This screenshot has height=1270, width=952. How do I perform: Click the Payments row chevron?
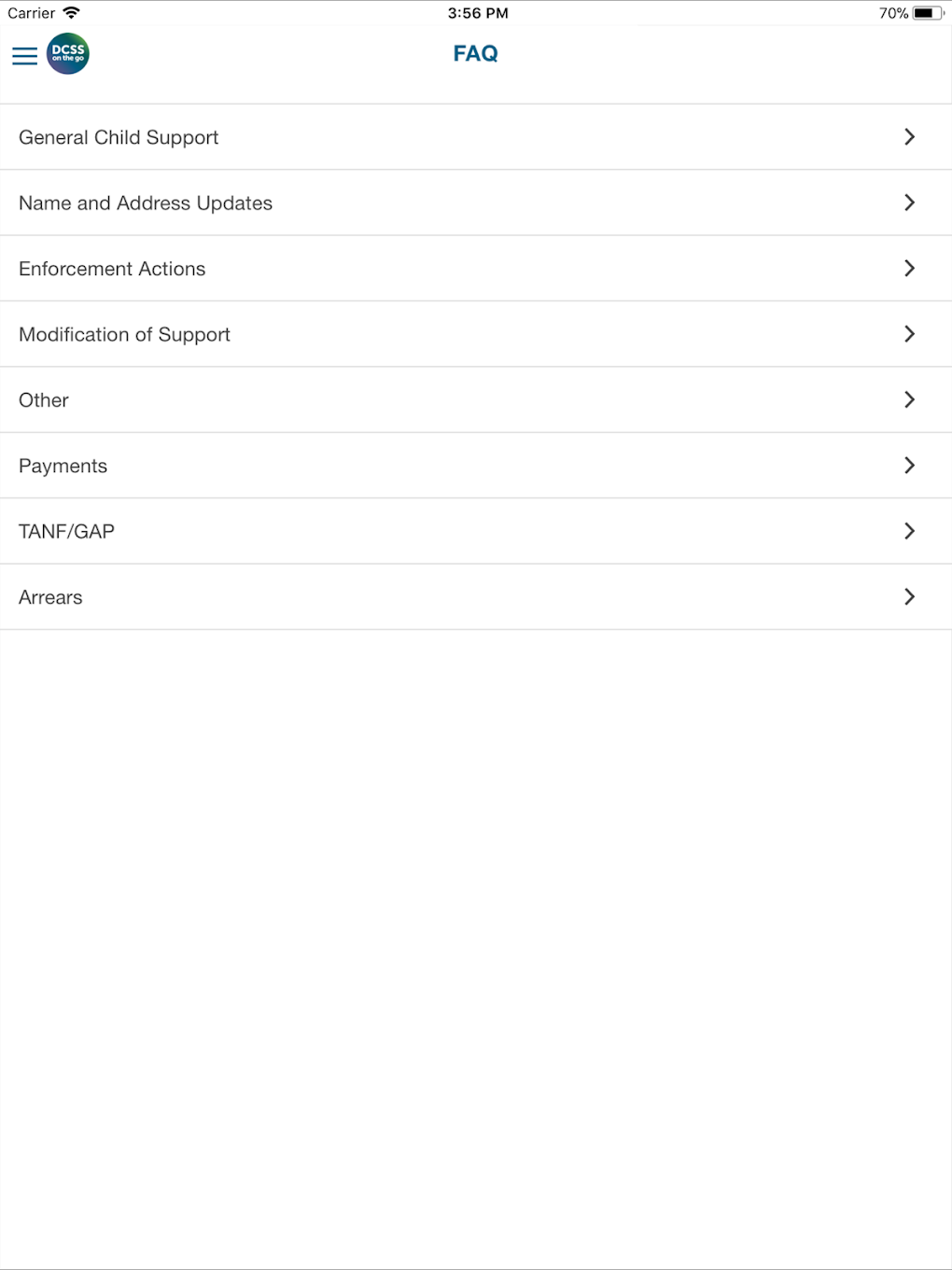click(x=909, y=466)
